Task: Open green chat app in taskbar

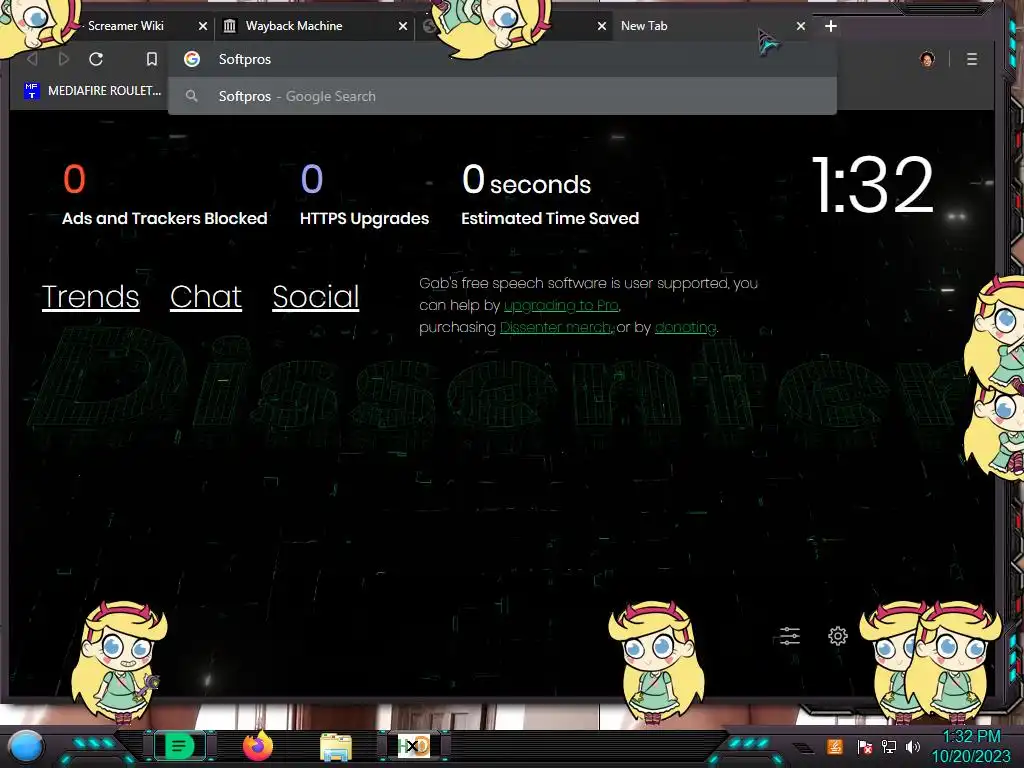Action: point(178,746)
